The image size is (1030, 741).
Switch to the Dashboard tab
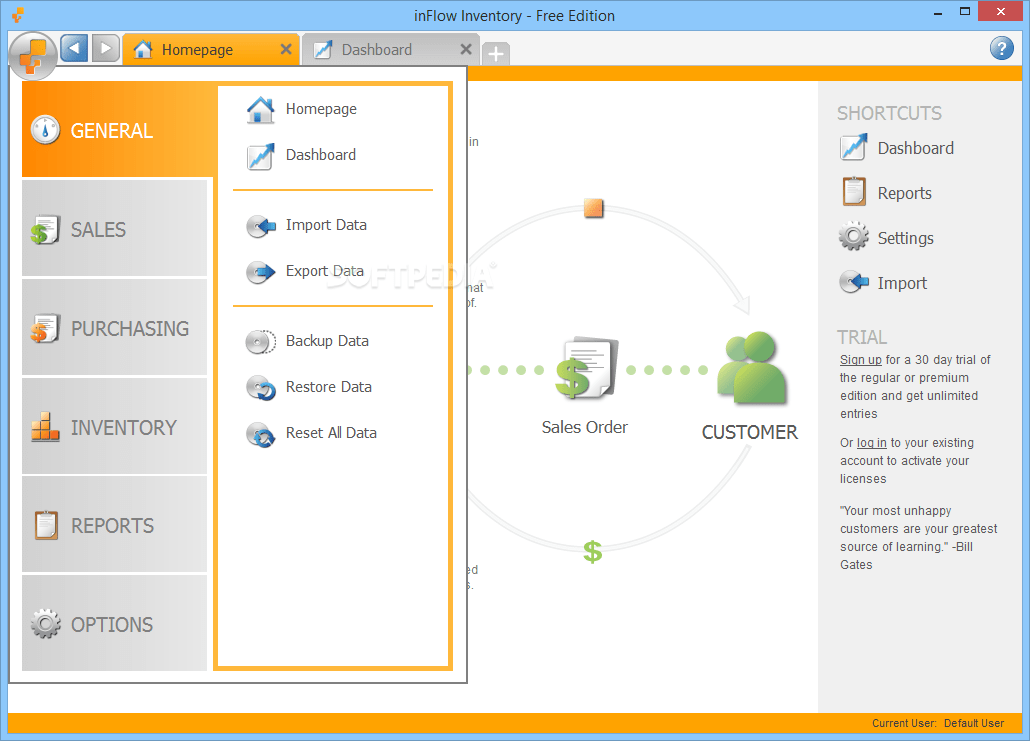pyautogui.click(x=391, y=50)
